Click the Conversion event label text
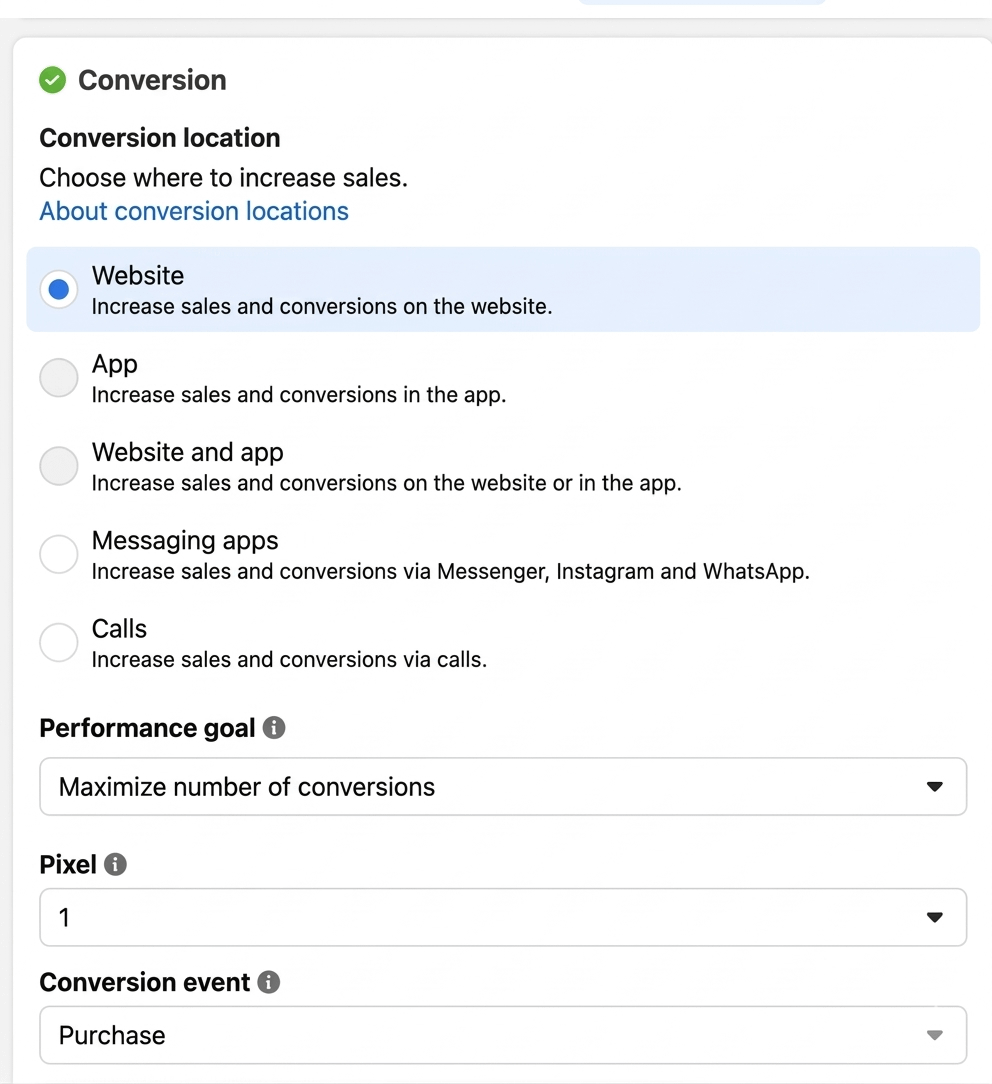 click(x=144, y=982)
